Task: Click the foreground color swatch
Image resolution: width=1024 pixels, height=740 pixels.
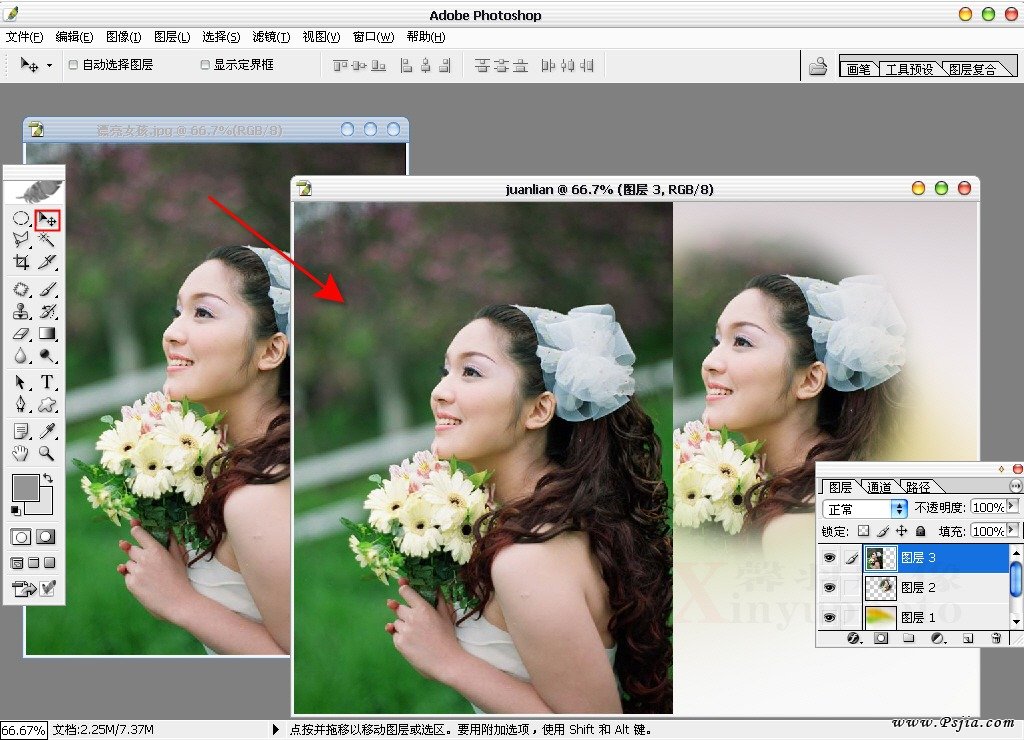Action: (25, 488)
